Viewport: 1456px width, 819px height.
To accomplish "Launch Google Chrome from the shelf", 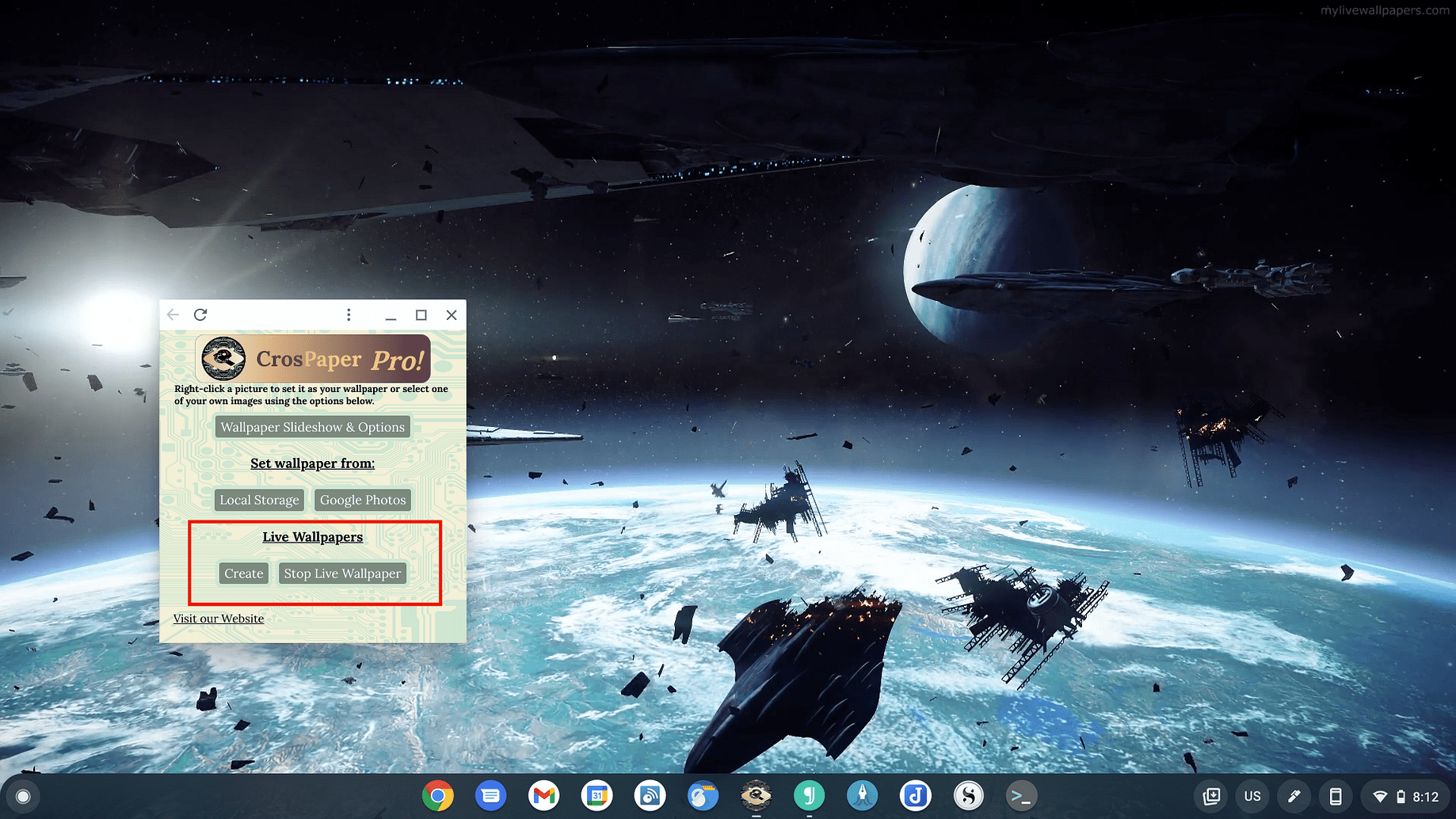I will (438, 795).
